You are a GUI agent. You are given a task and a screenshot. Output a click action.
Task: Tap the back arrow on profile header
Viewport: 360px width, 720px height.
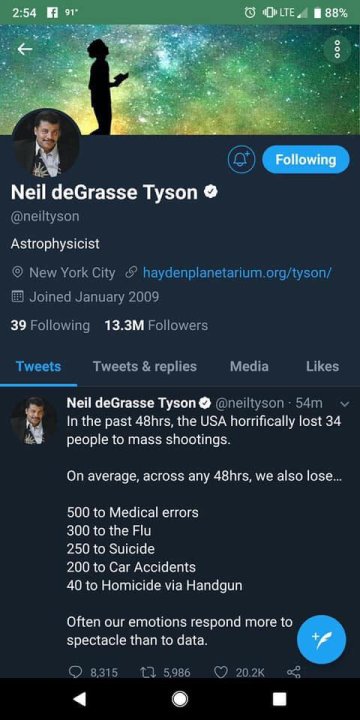click(25, 49)
